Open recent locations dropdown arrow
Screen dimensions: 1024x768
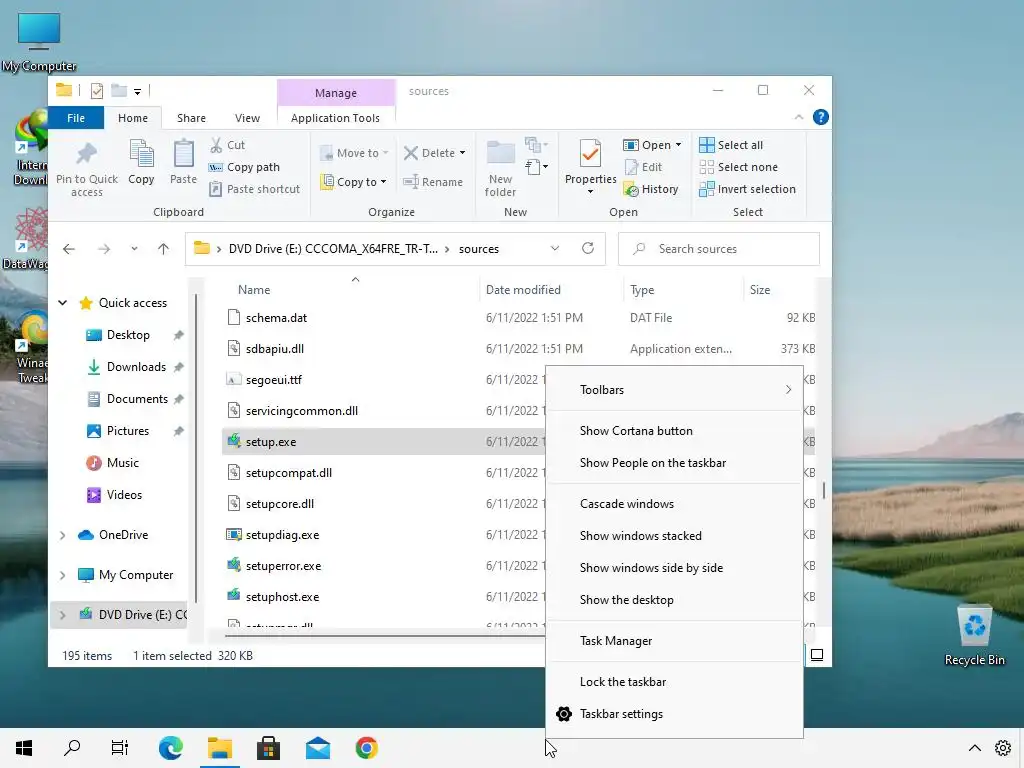(134, 249)
